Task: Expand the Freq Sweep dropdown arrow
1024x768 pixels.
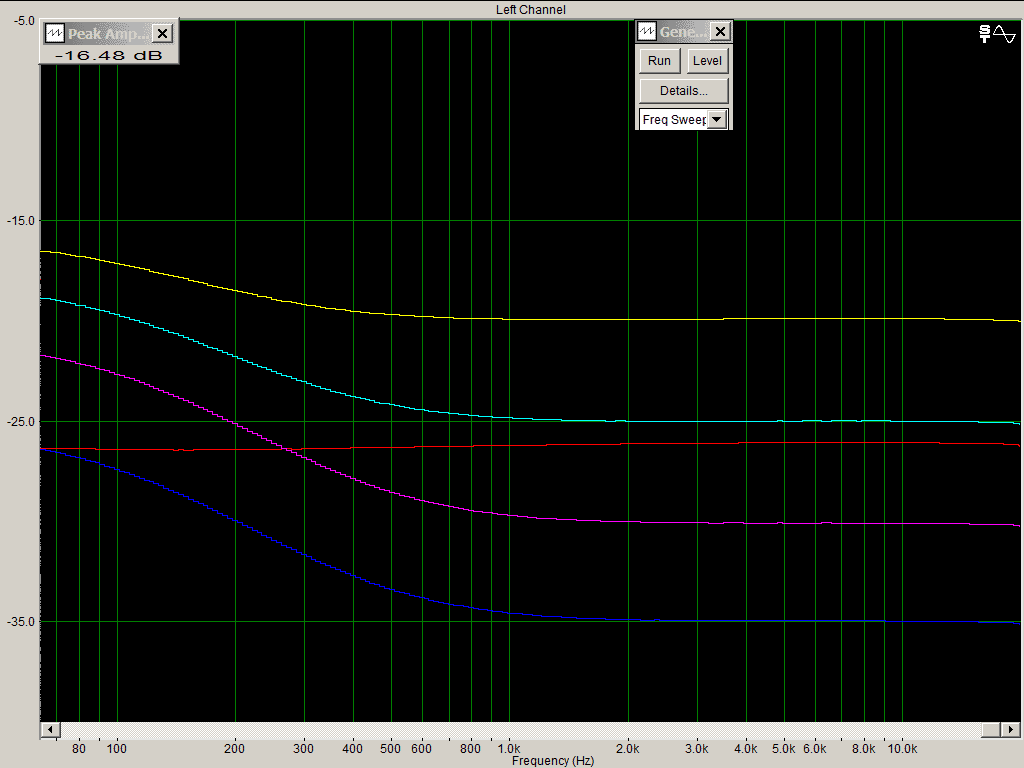Action: [x=717, y=120]
